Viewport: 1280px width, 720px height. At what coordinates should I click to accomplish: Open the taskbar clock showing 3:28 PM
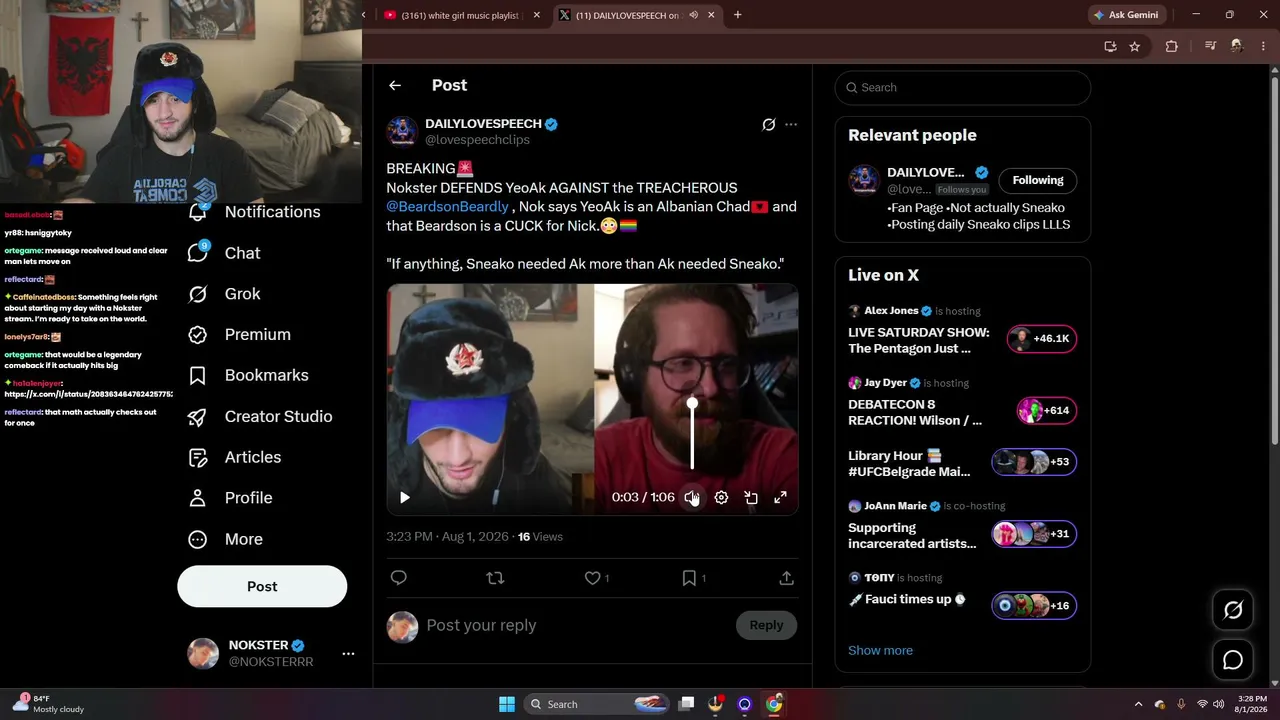[x=1252, y=704]
